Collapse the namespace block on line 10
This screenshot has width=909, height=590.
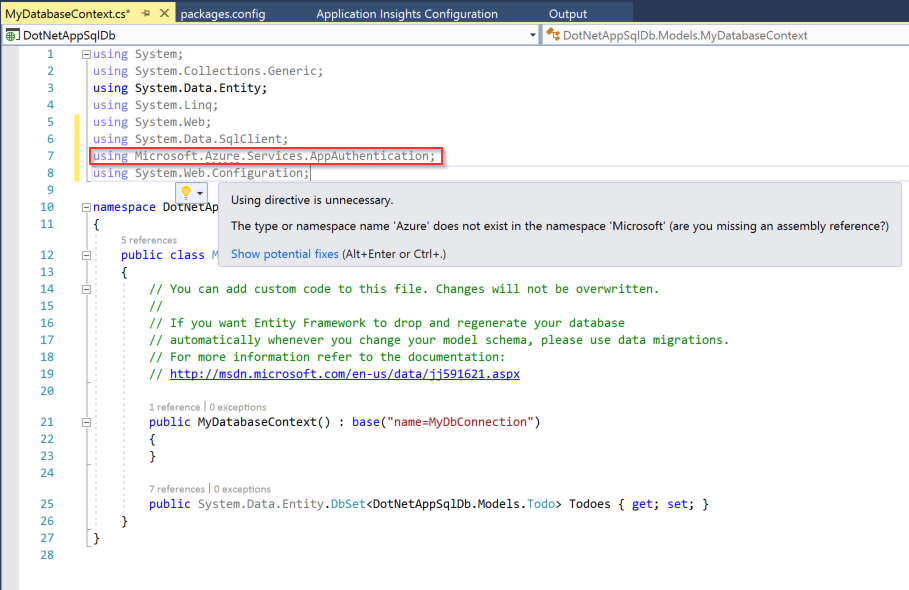pyautogui.click(x=86, y=207)
